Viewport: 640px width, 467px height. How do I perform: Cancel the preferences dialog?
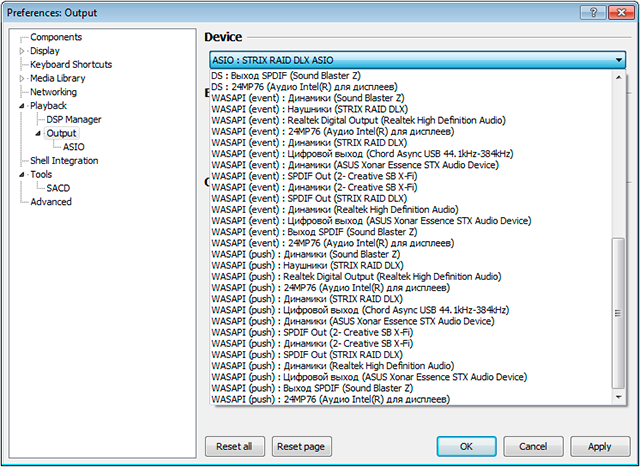coord(533,447)
